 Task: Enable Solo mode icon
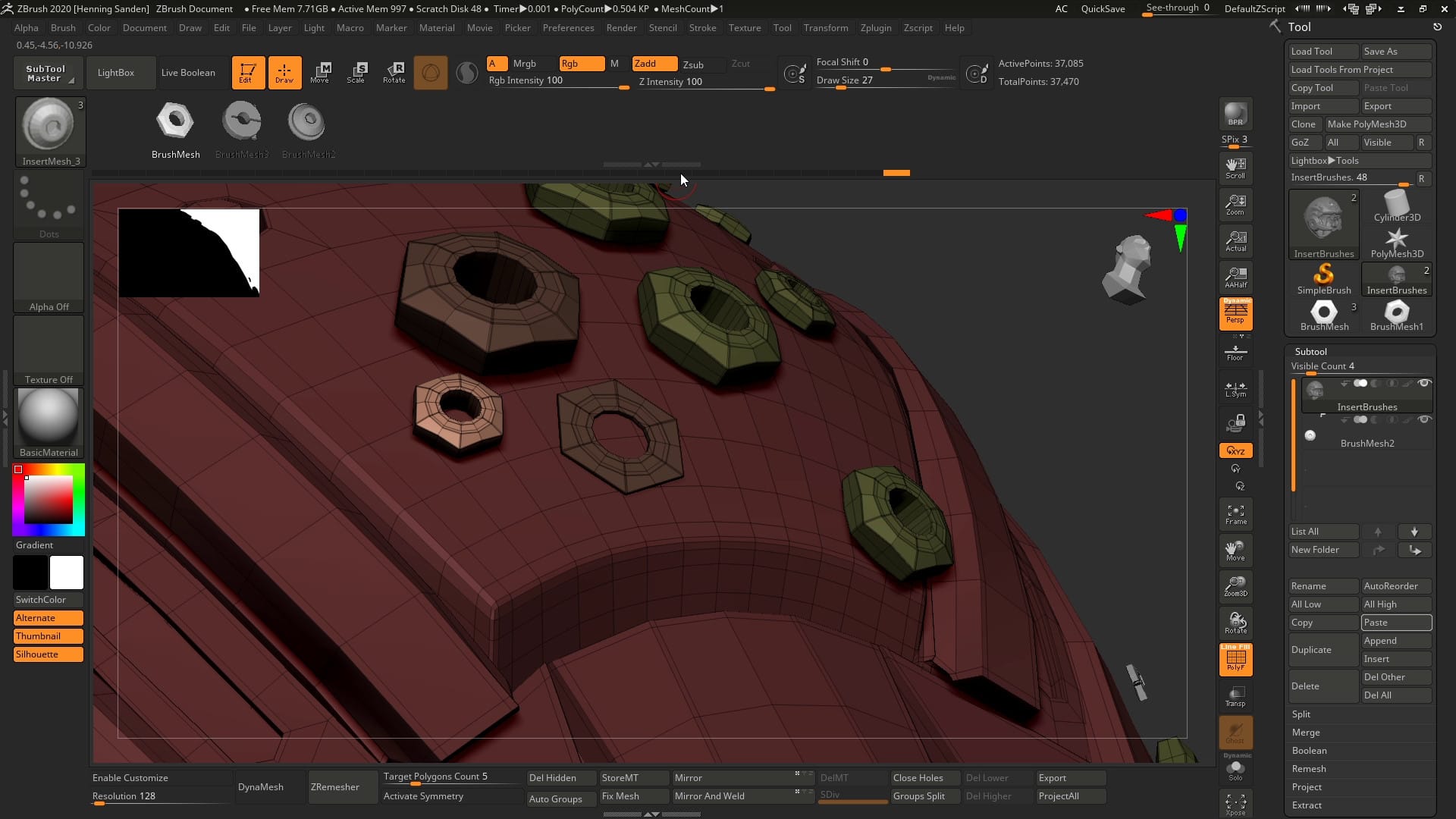pyautogui.click(x=1235, y=770)
